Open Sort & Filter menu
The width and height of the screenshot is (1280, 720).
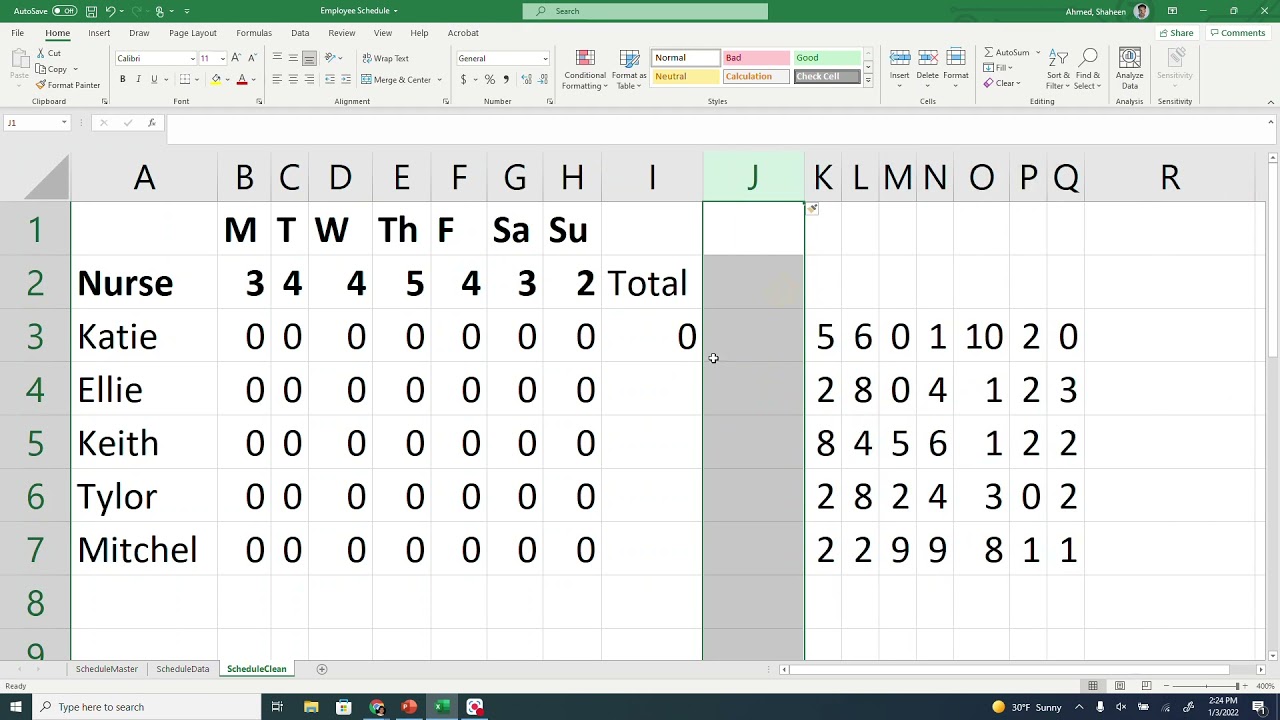[1058, 69]
